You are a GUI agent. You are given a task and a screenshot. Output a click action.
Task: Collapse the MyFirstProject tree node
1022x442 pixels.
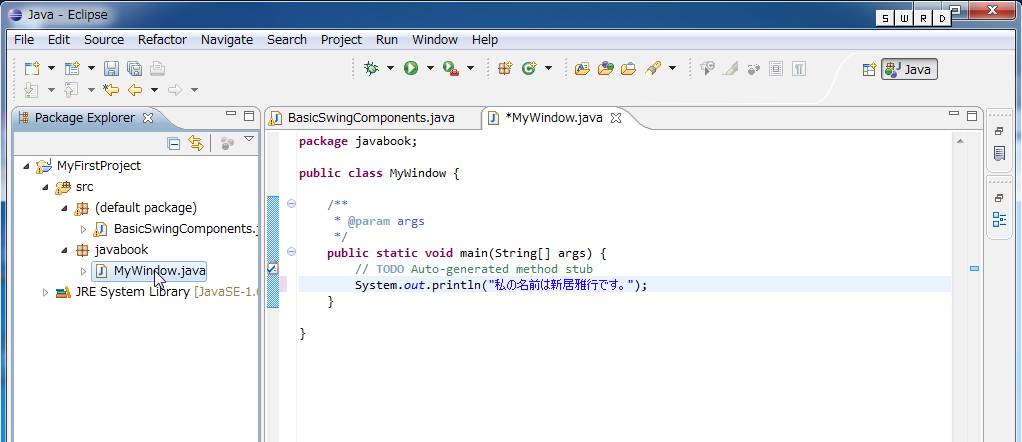point(26,166)
